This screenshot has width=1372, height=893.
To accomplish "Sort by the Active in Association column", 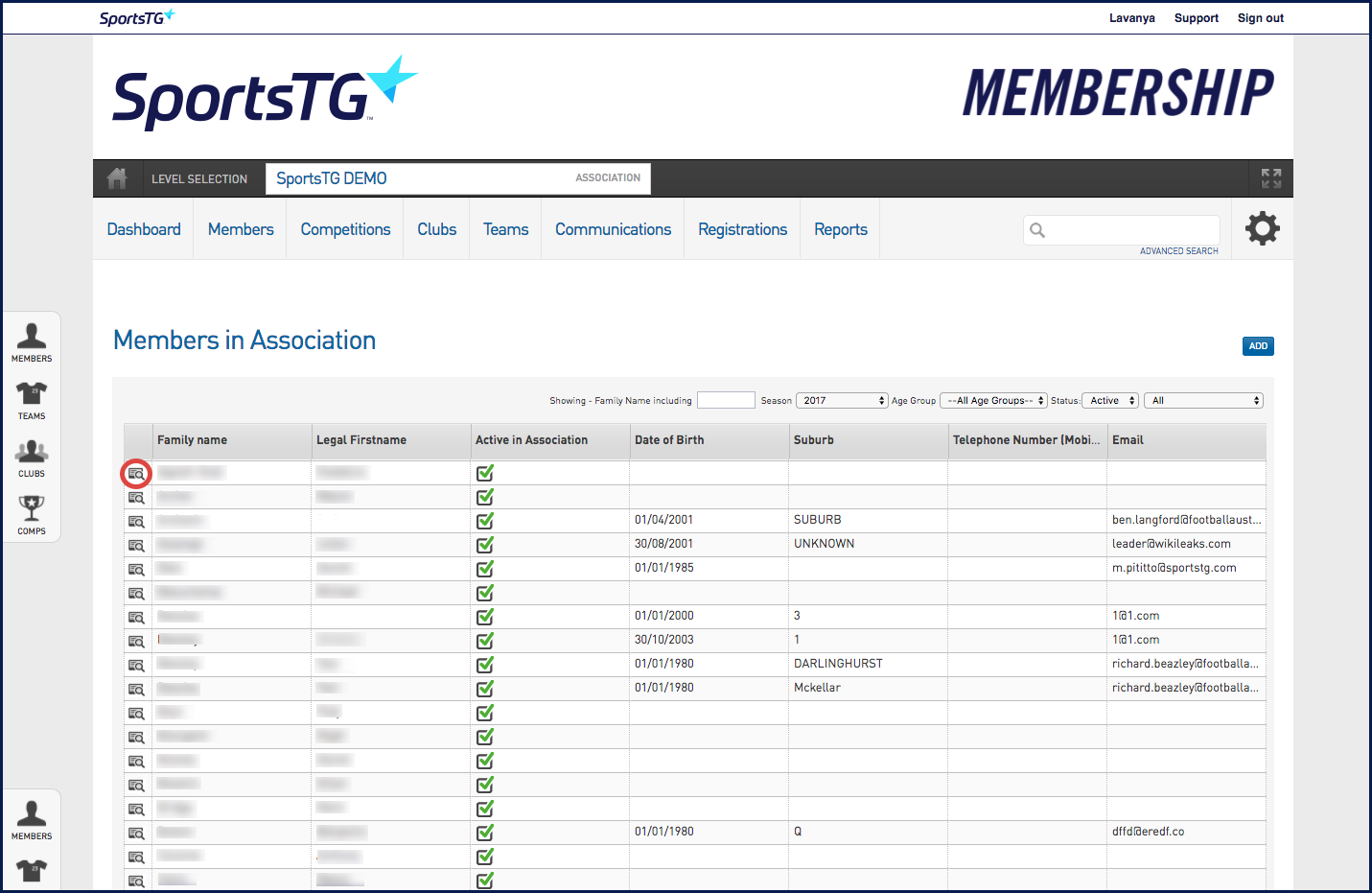I will pos(550,440).
